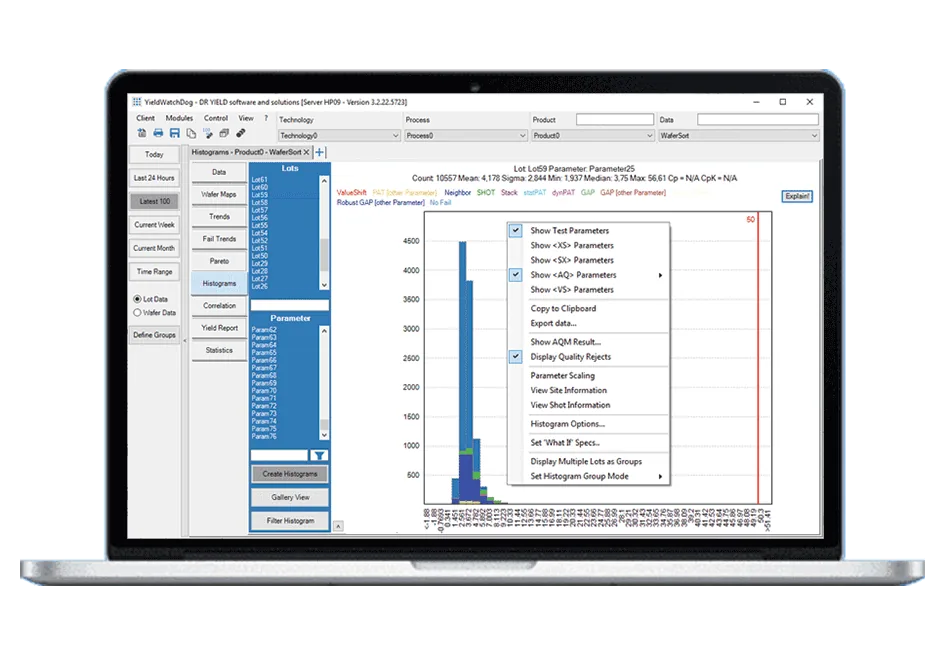Click the help question mark menu
Screen dimensions: 945x655
(x=266, y=118)
